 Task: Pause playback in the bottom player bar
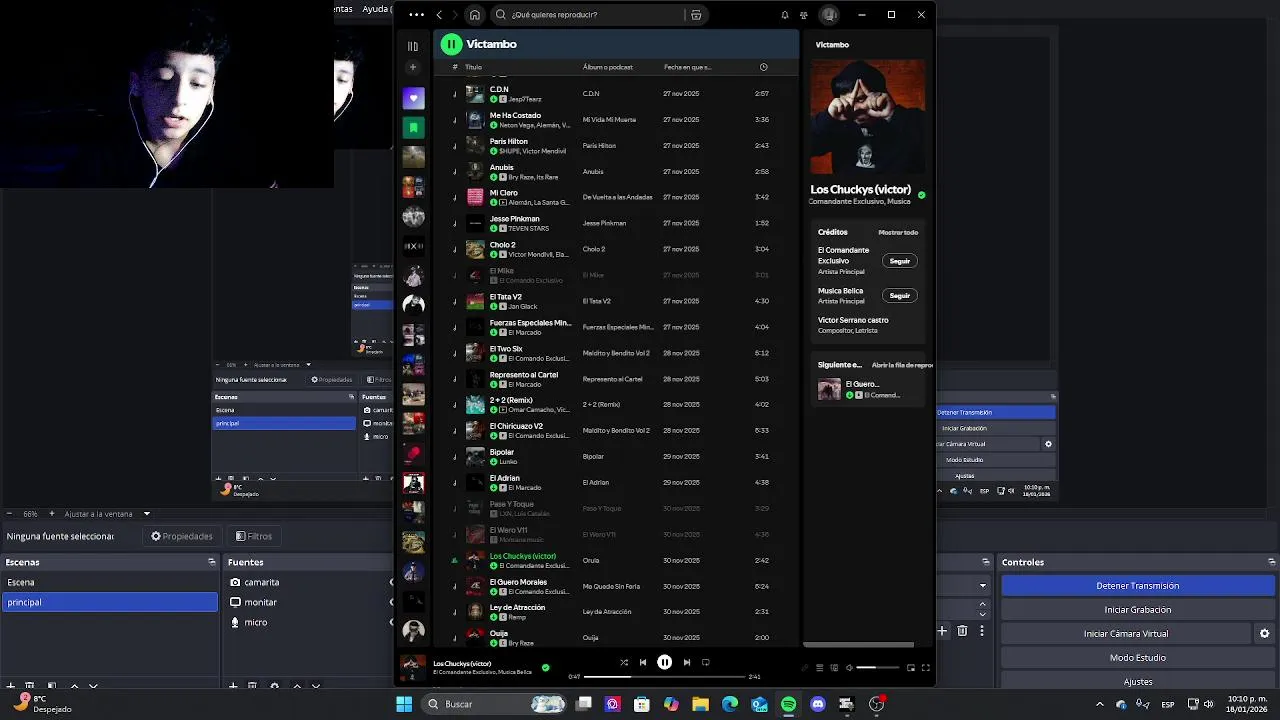pyautogui.click(x=664, y=662)
